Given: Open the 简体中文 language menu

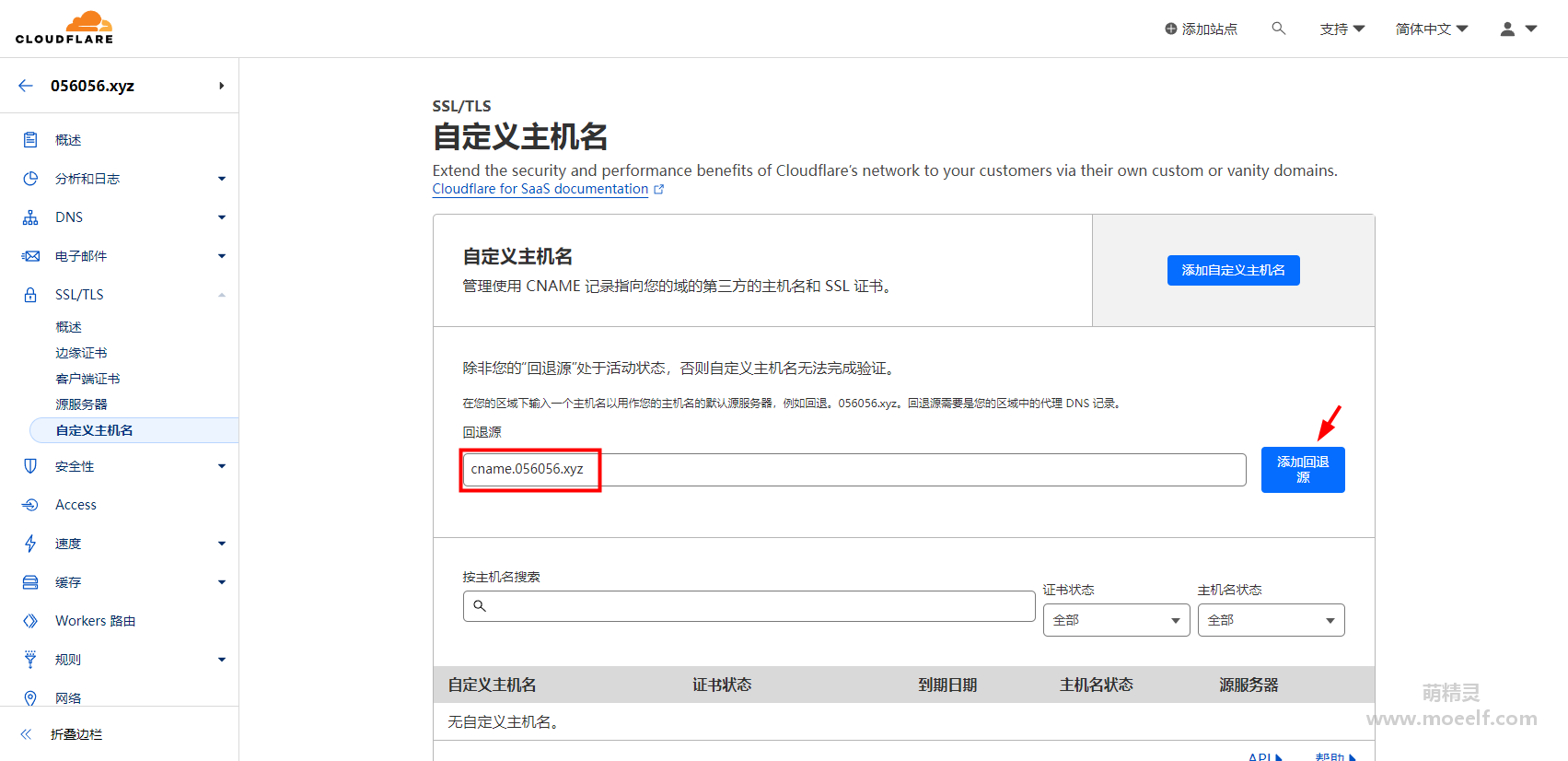Looking at the screenshot, I should point(1431,29).
